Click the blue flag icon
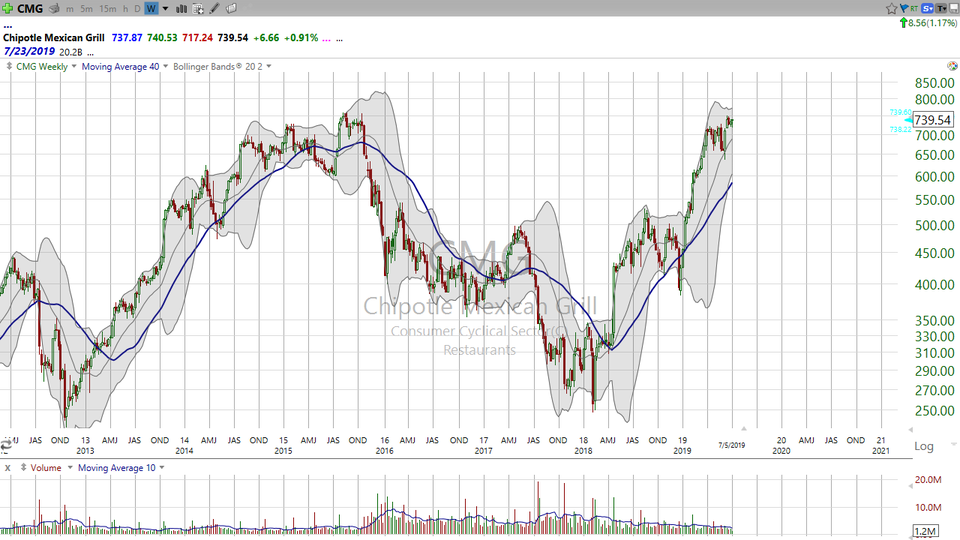Viewport: 960px width, 540px height. tap(904, 9)
